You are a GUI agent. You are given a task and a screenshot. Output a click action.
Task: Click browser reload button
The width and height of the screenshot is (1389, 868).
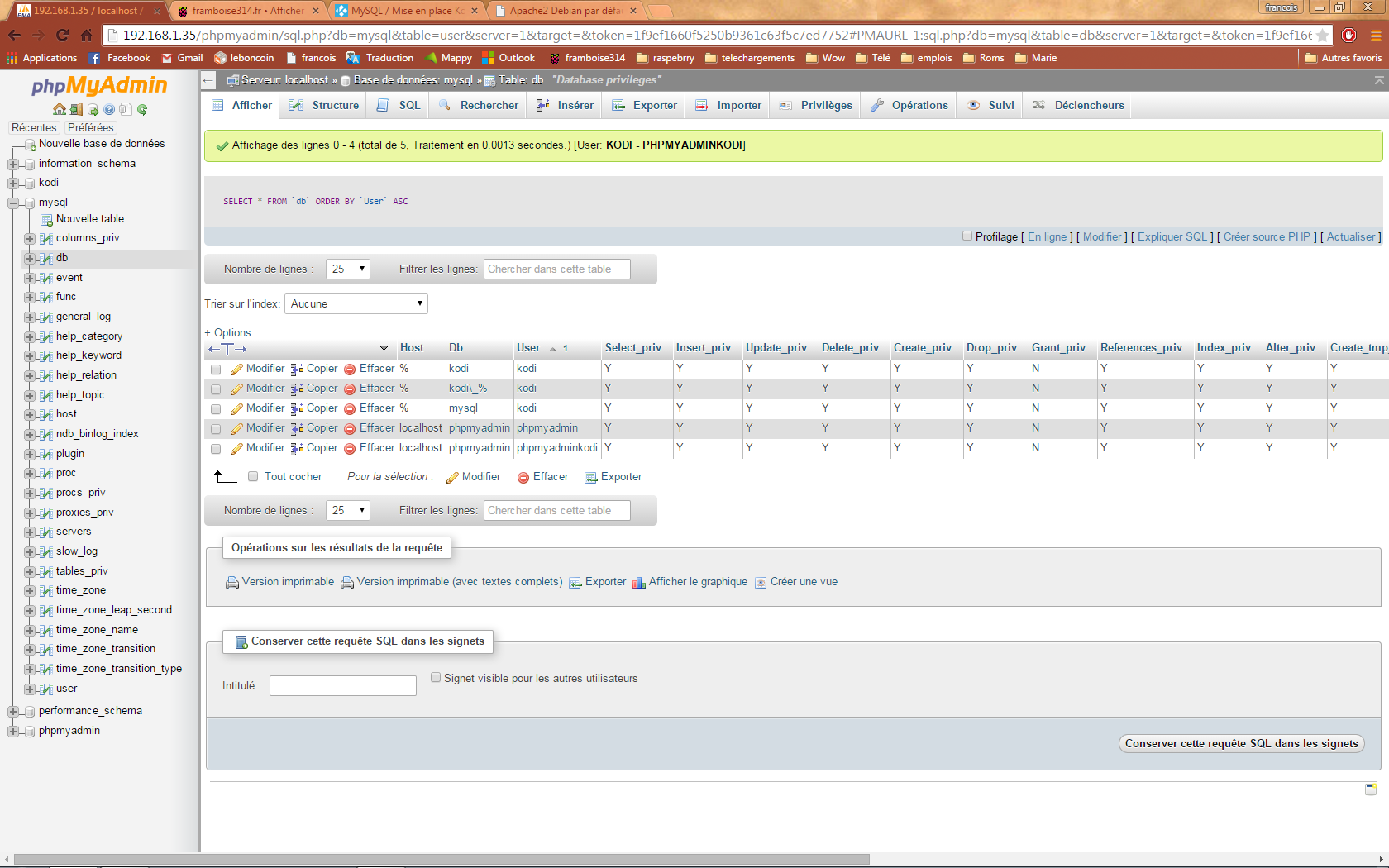(x=62, y=35)
